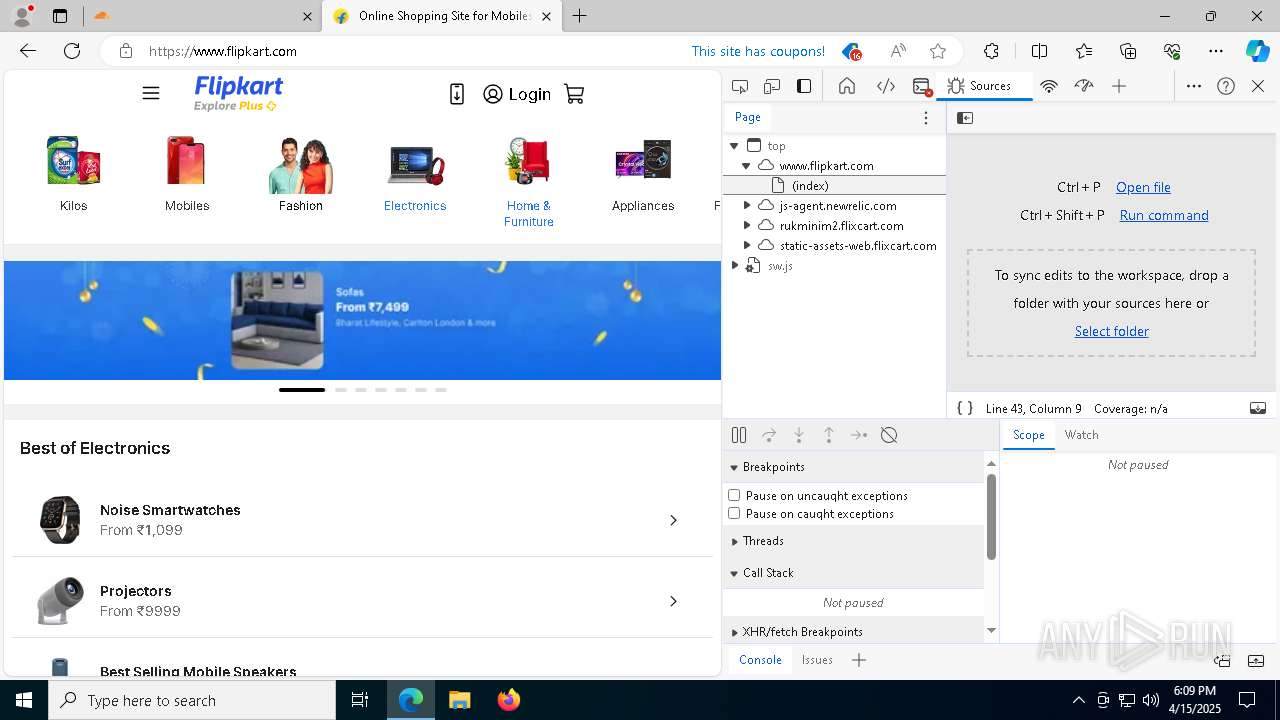
Task: Click the Quick View move icon beside the expand button
Action: coord(1222,660)
